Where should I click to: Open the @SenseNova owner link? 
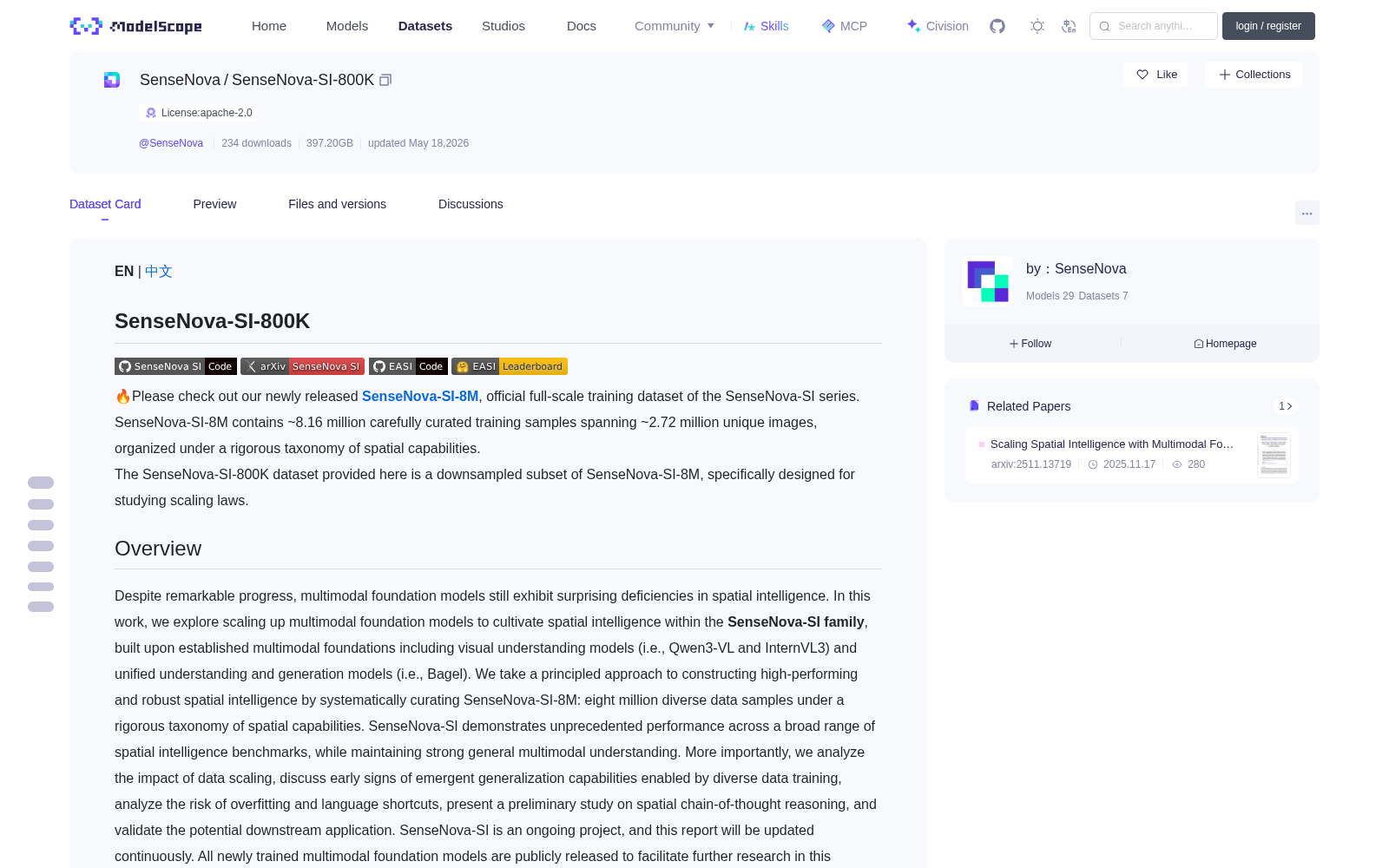pos(171,143)
